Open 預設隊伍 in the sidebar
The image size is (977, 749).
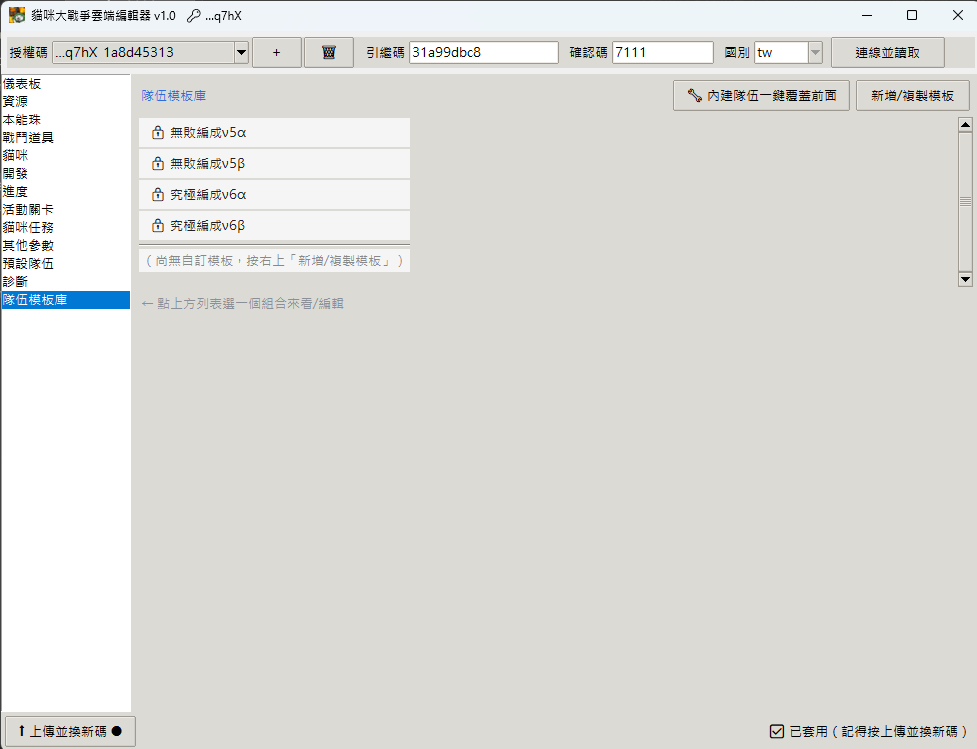[65, 264]
